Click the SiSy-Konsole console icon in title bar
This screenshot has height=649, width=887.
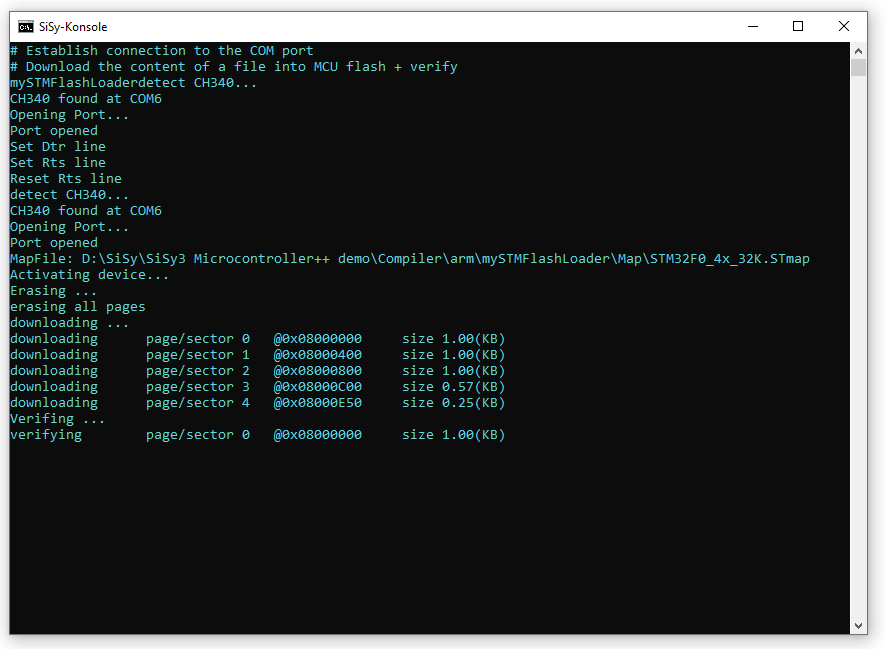(25, 27)
